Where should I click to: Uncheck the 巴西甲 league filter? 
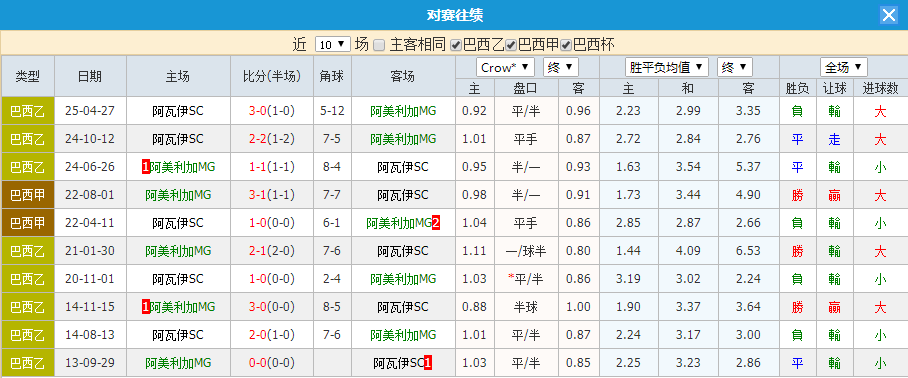[511, 45]
